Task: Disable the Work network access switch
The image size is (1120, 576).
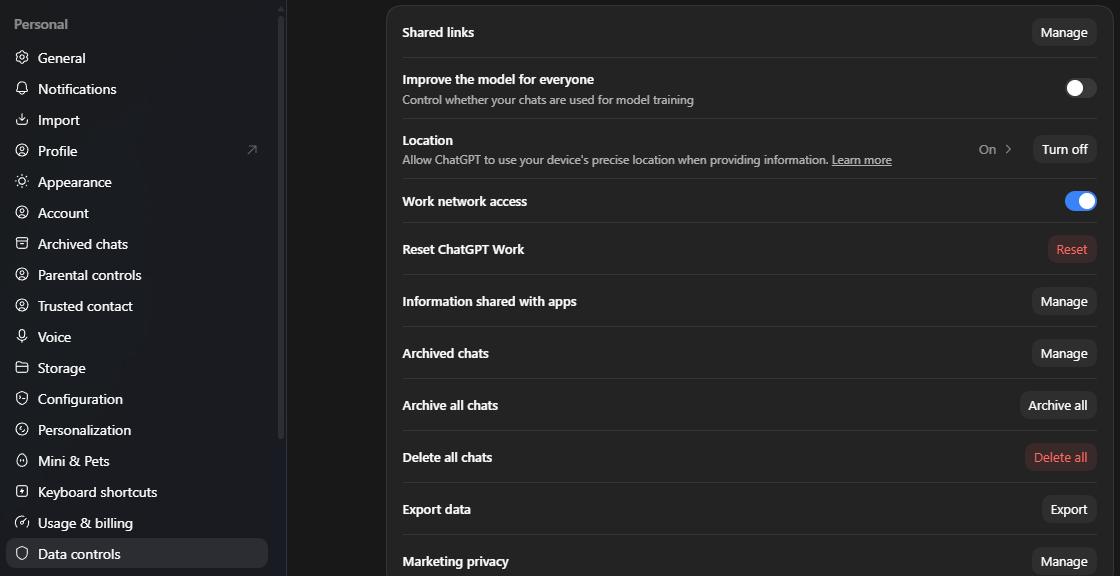Action: [x=1080, y=202]
